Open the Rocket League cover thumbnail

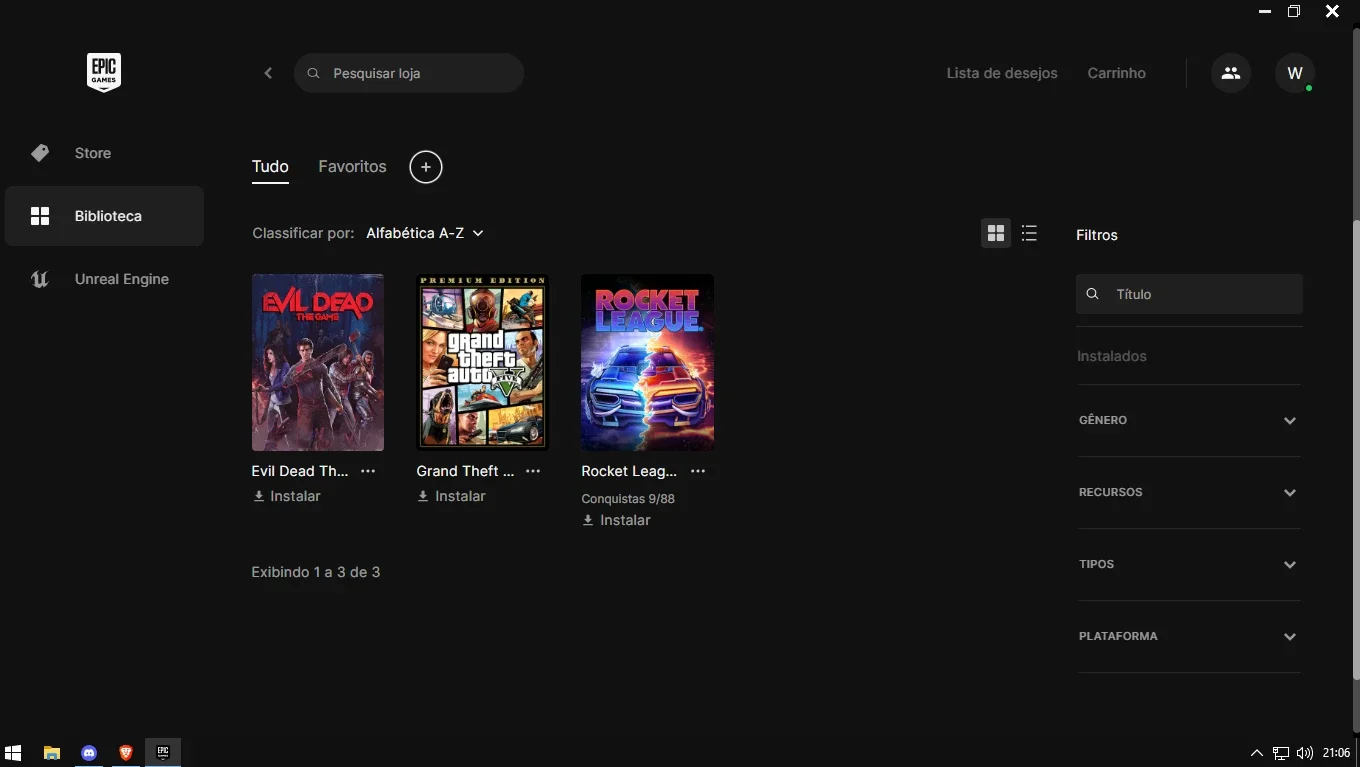tap(648, 362)
